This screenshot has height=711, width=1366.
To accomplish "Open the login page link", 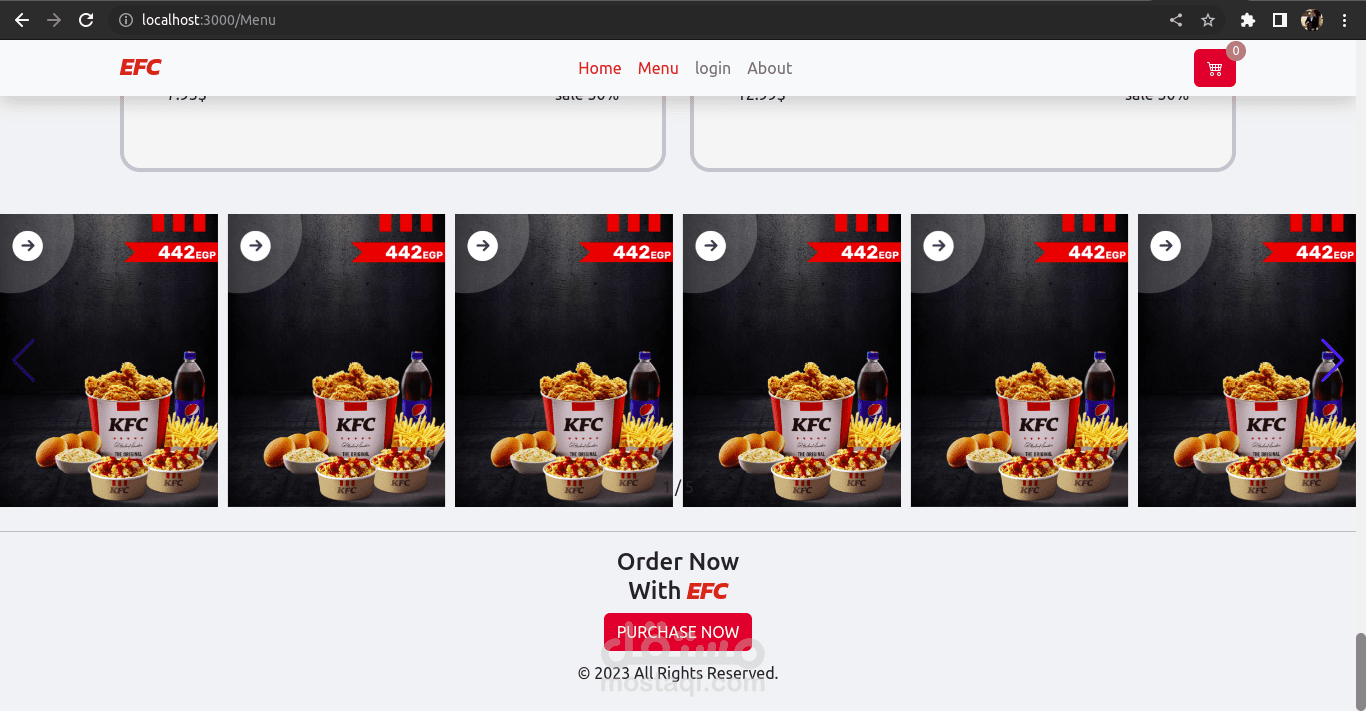I will click(x=713, y=68).
